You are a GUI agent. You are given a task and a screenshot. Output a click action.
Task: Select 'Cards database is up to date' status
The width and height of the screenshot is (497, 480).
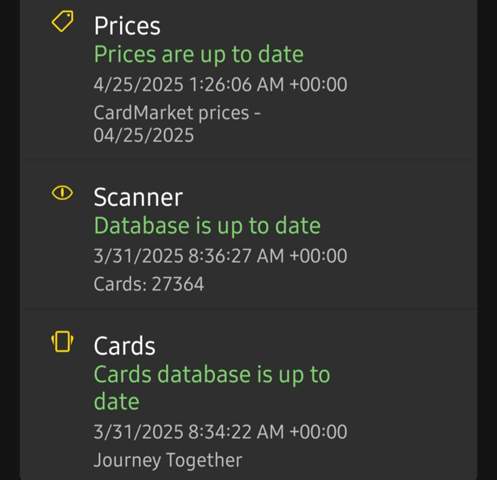coord(212,388)
